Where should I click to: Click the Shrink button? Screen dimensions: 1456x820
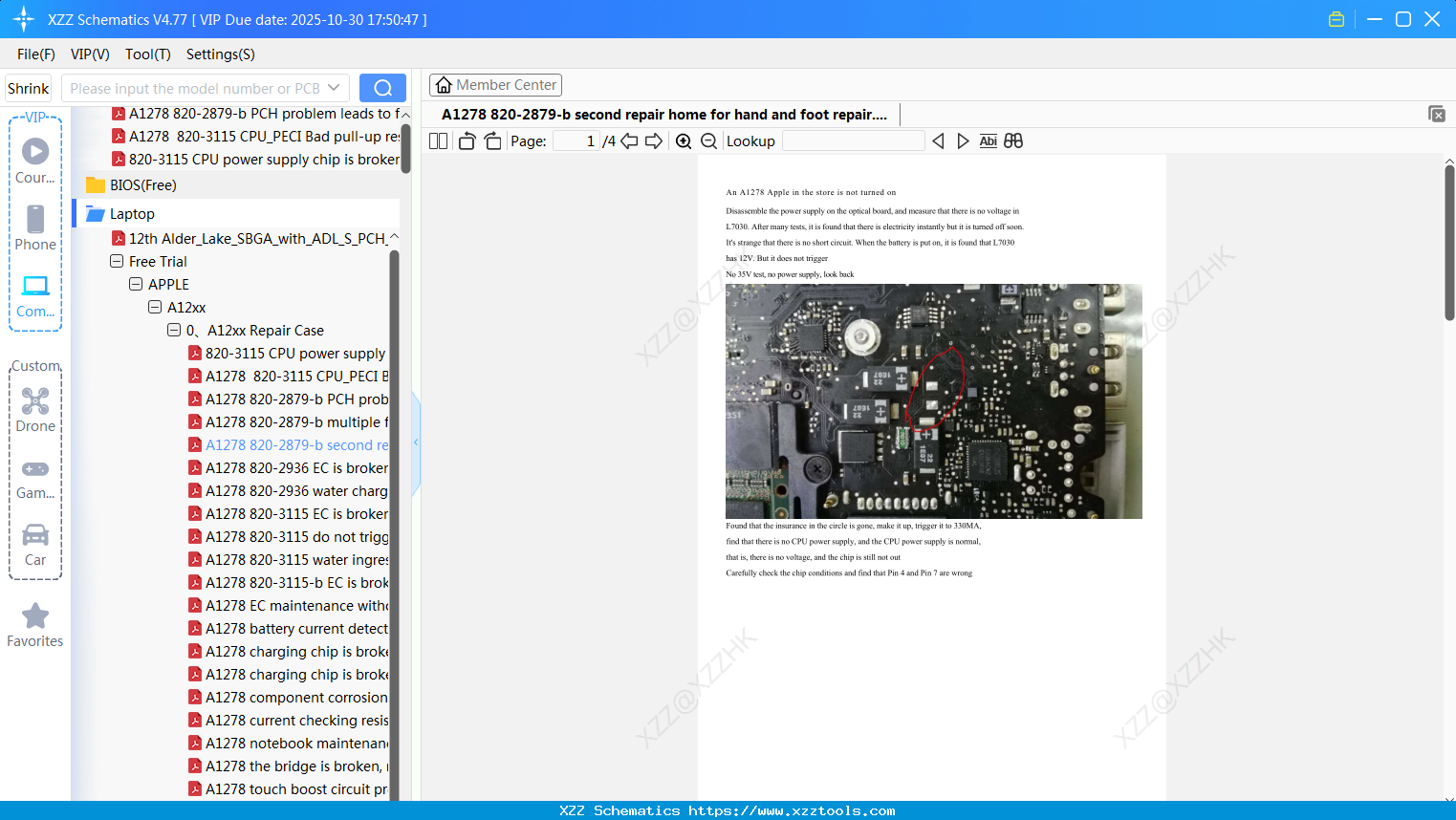[x=29, y=88]
